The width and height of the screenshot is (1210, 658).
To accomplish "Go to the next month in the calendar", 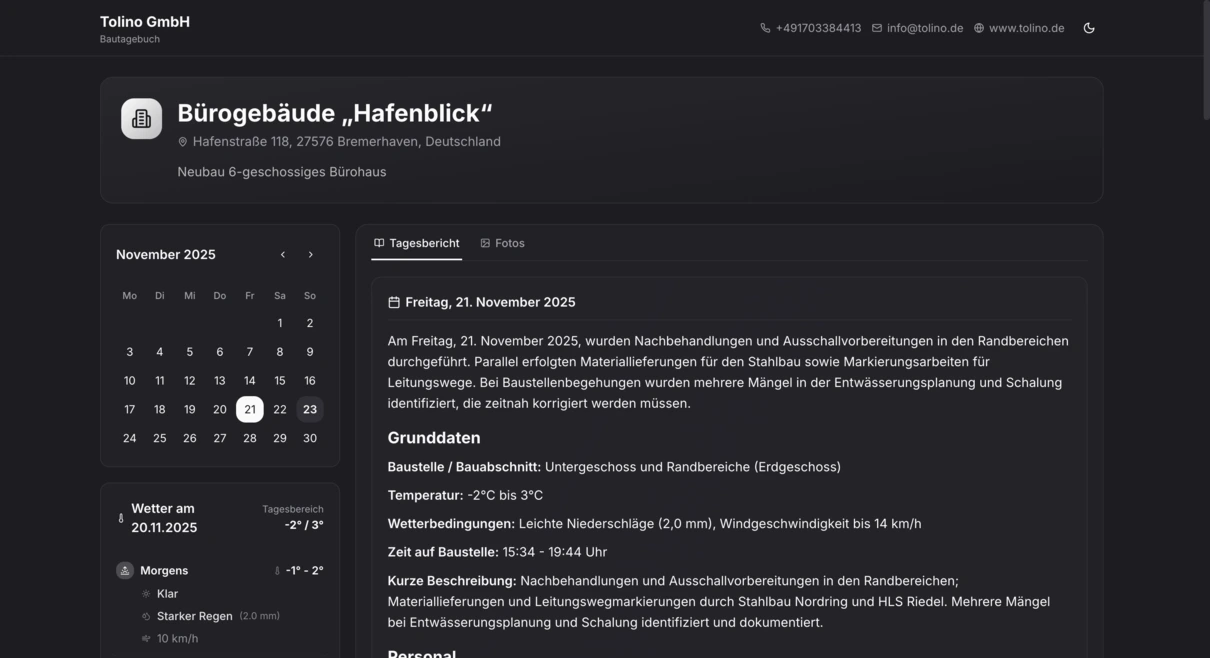I will (x=310, y=254).
